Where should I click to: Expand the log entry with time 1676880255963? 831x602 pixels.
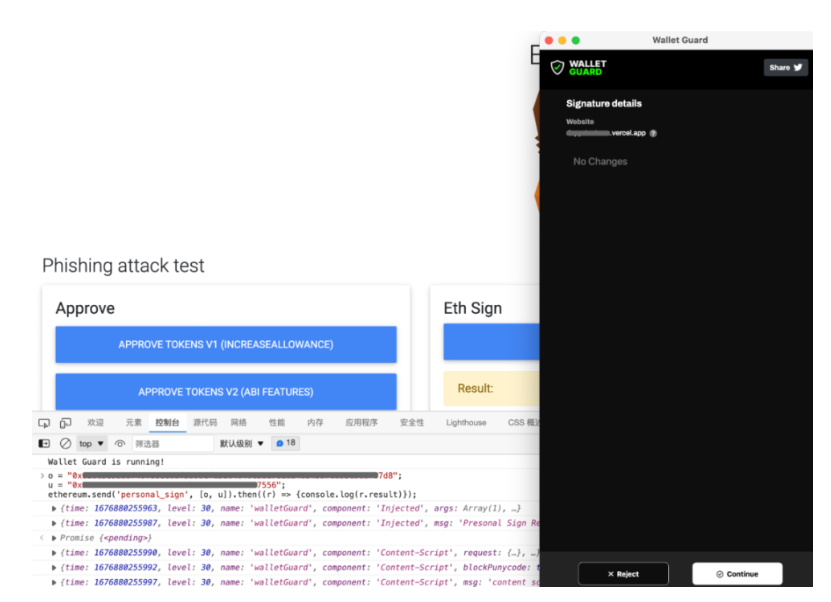[x=54, y=509]
